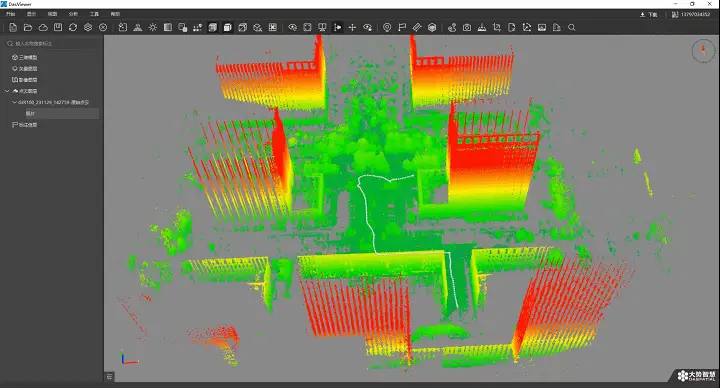Click the 下载 download button
This screenshot has height=388, width=720.
click(x=649, y=15)
